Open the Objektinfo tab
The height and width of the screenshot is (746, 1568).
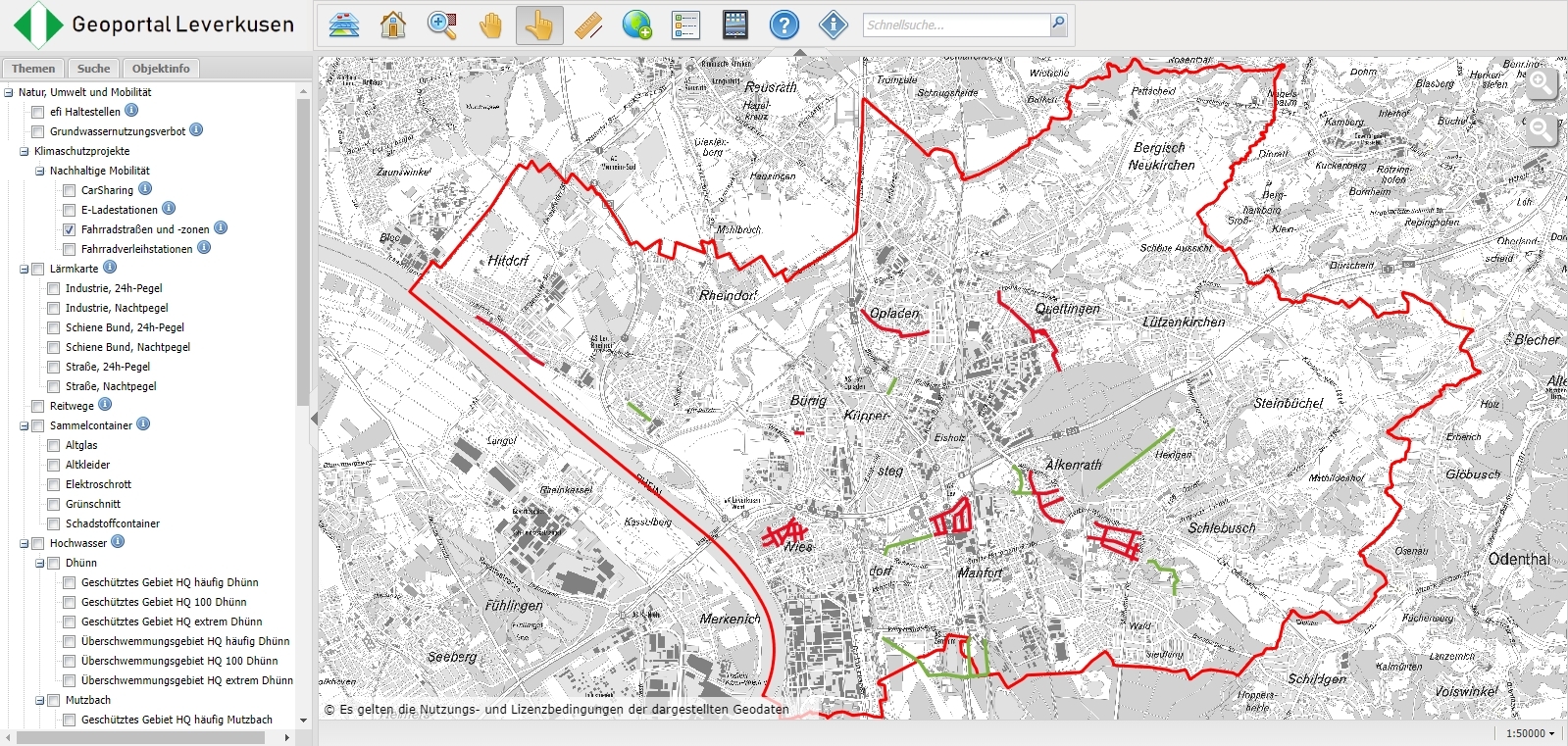(x=161, y=69)
